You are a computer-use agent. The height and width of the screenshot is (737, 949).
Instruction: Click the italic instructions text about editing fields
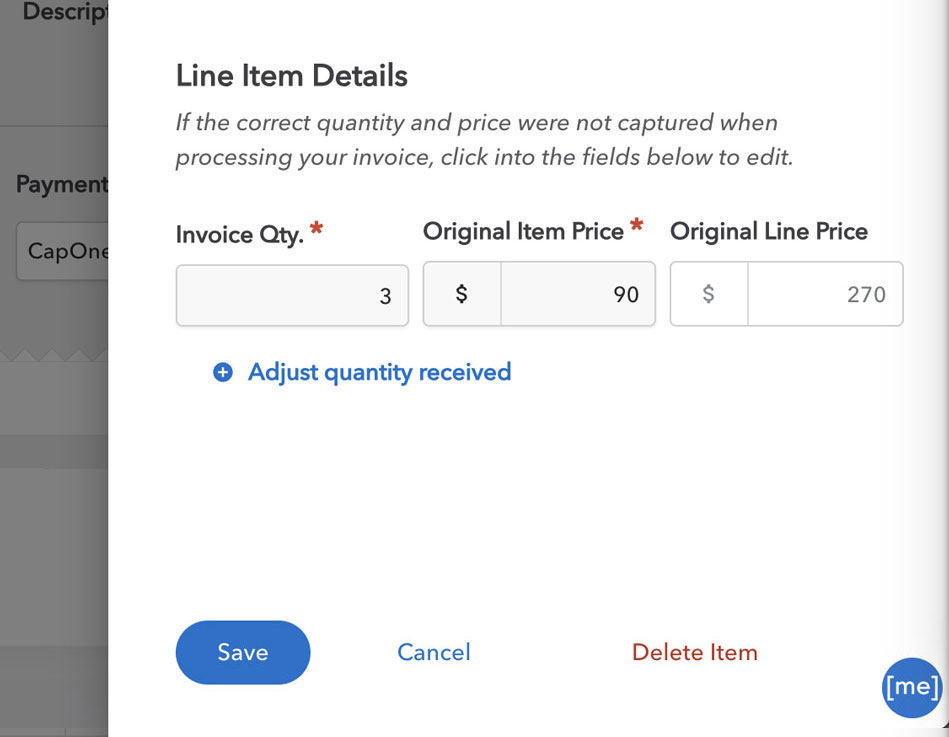pyautogui.click(x=484, y=140)
